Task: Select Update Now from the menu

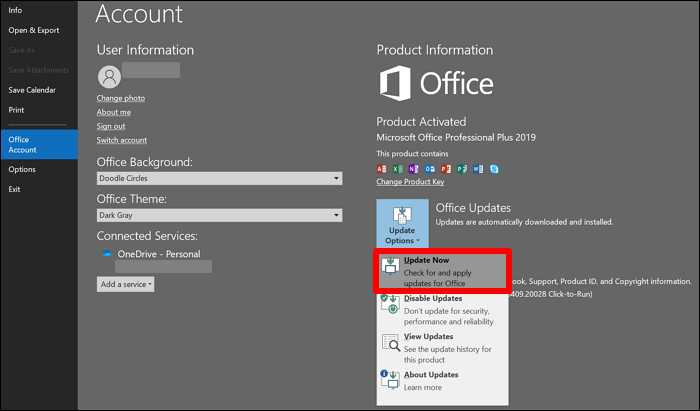Action: tap(442, 271)
